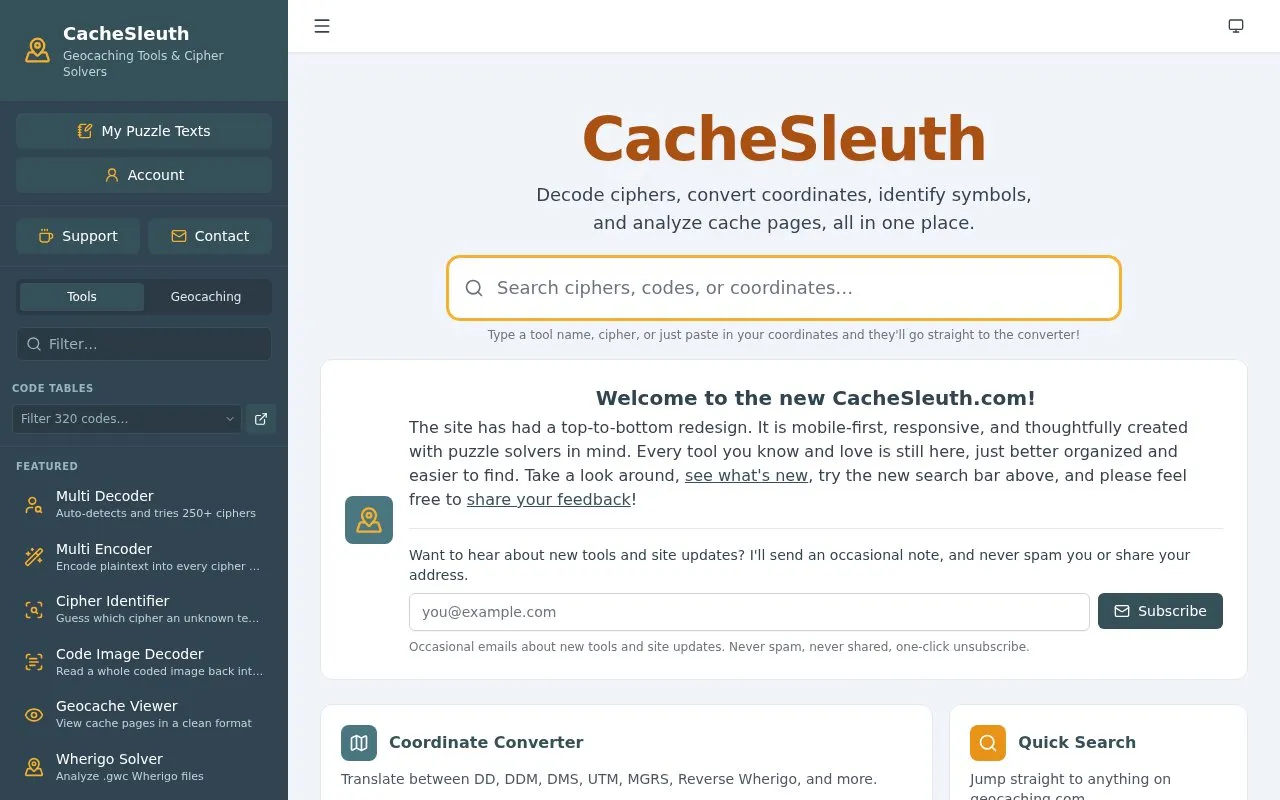1280x800 pixels.
Task: Click the CacheSleuth logo icon in sidebar
Action: tap(37, 50)
